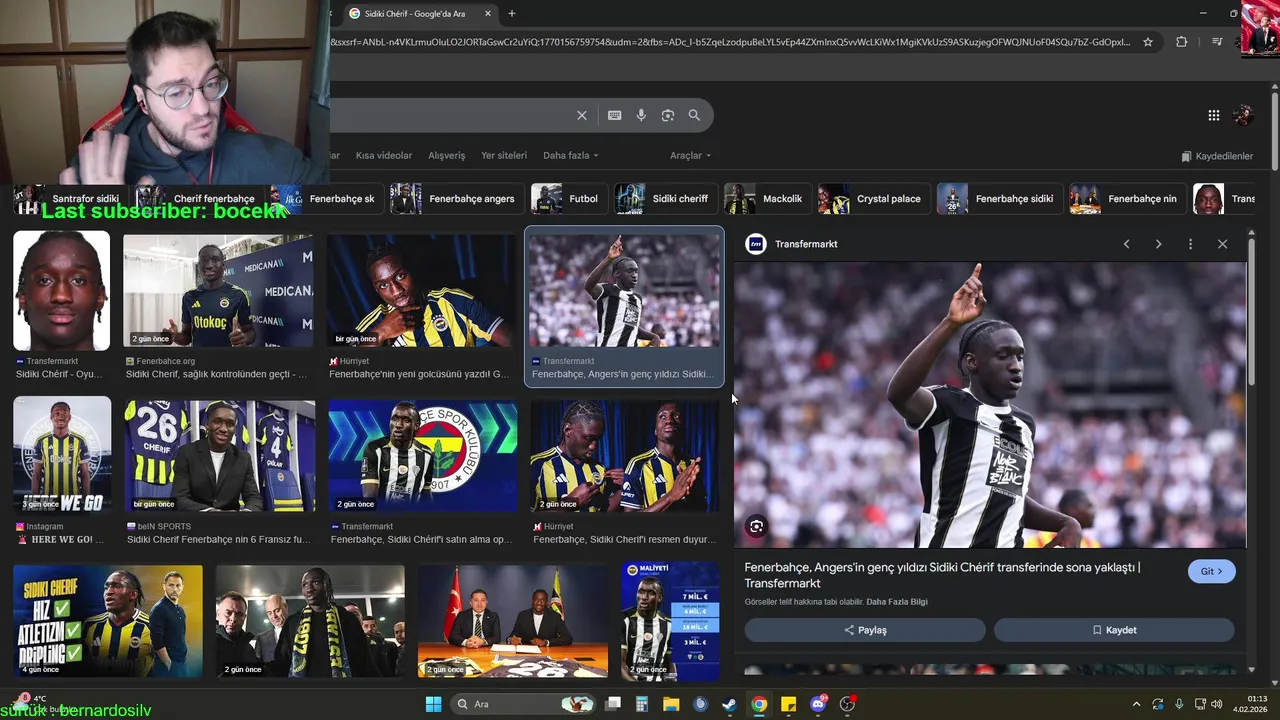Image resolution: width=1280 pixels, height=720 pixels.
Task: Open Discord from the taskbar
Action: (x=818, y=704)
